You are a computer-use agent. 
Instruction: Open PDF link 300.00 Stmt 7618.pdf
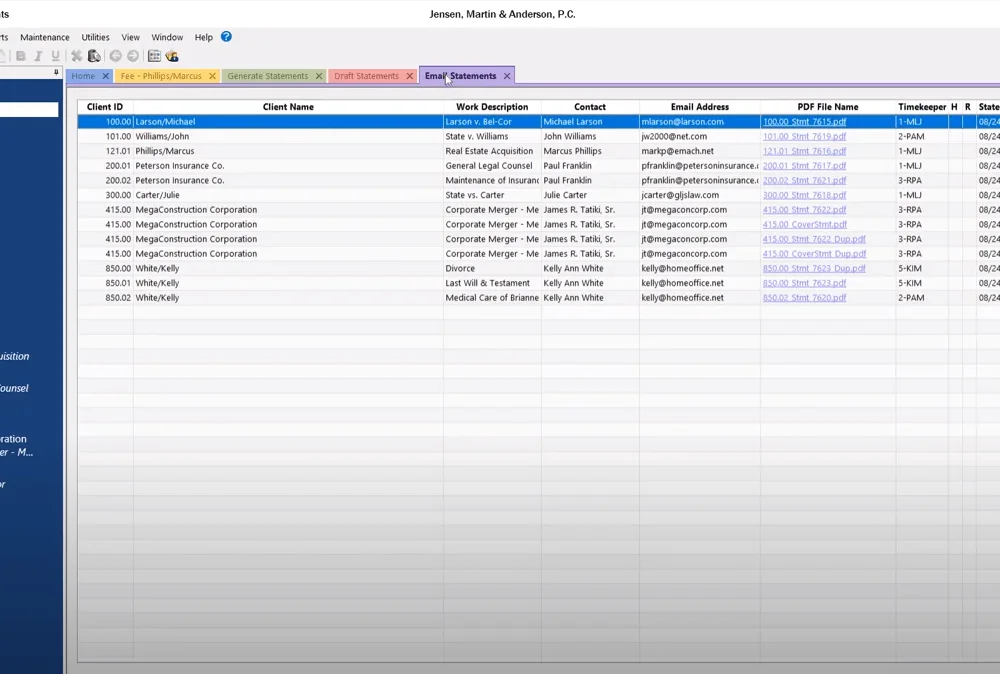pyautogui.click(x=804, y=195)
